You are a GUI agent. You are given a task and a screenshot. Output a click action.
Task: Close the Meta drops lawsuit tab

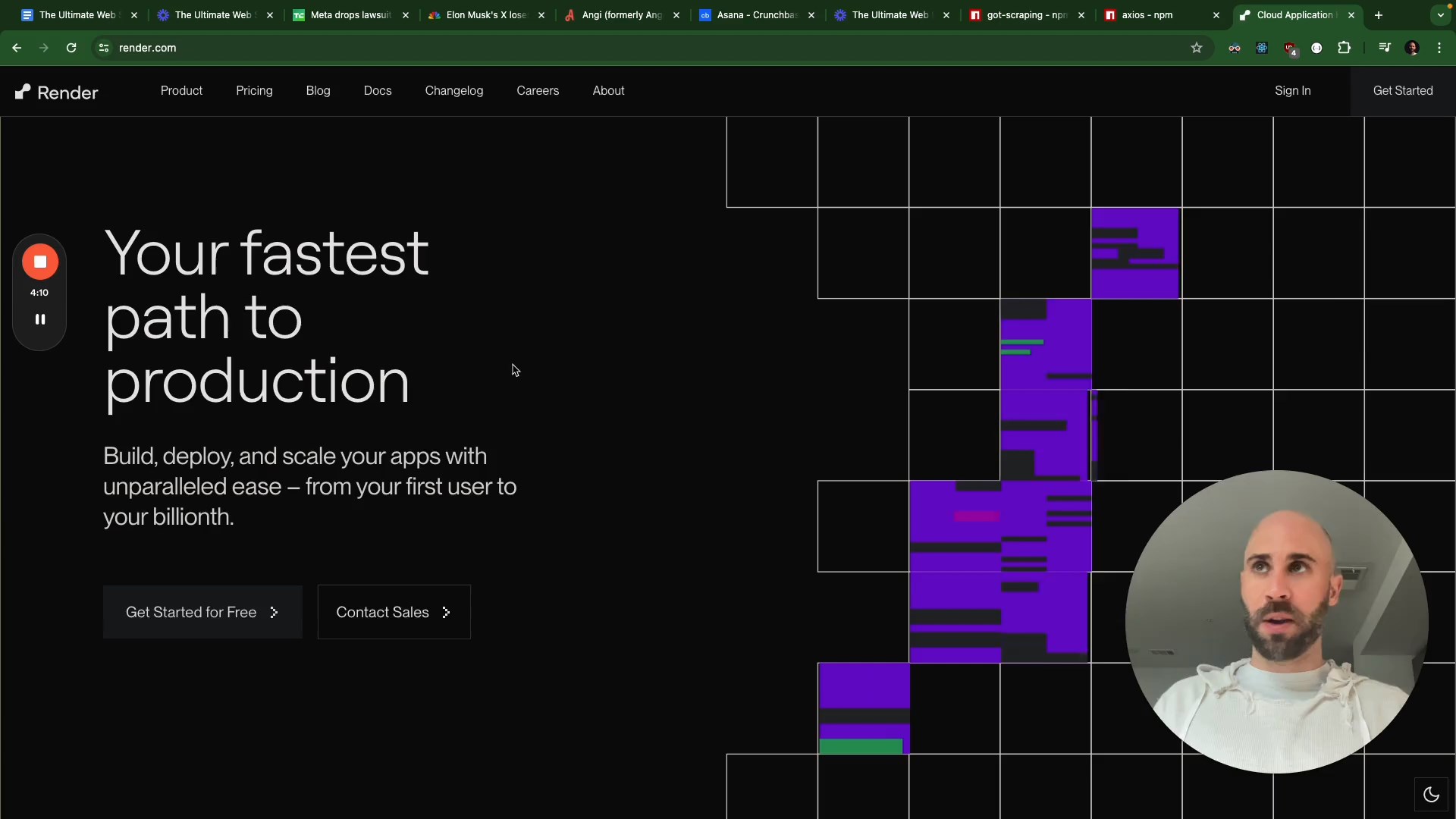[406, 15]
